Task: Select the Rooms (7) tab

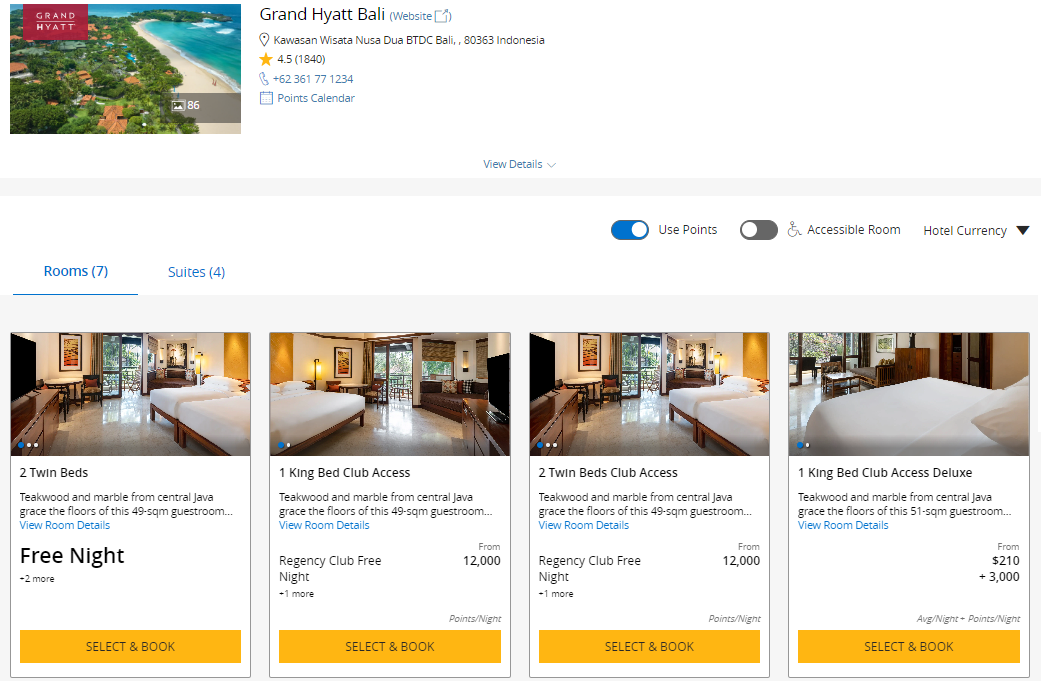Action: 75,271
